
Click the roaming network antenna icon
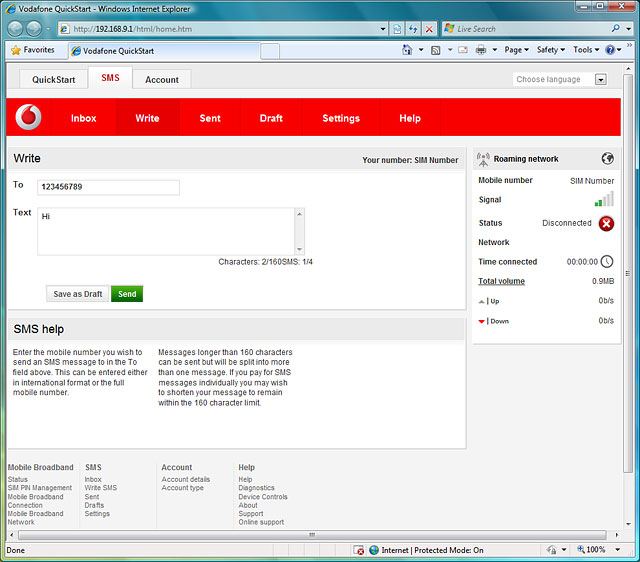484,158
